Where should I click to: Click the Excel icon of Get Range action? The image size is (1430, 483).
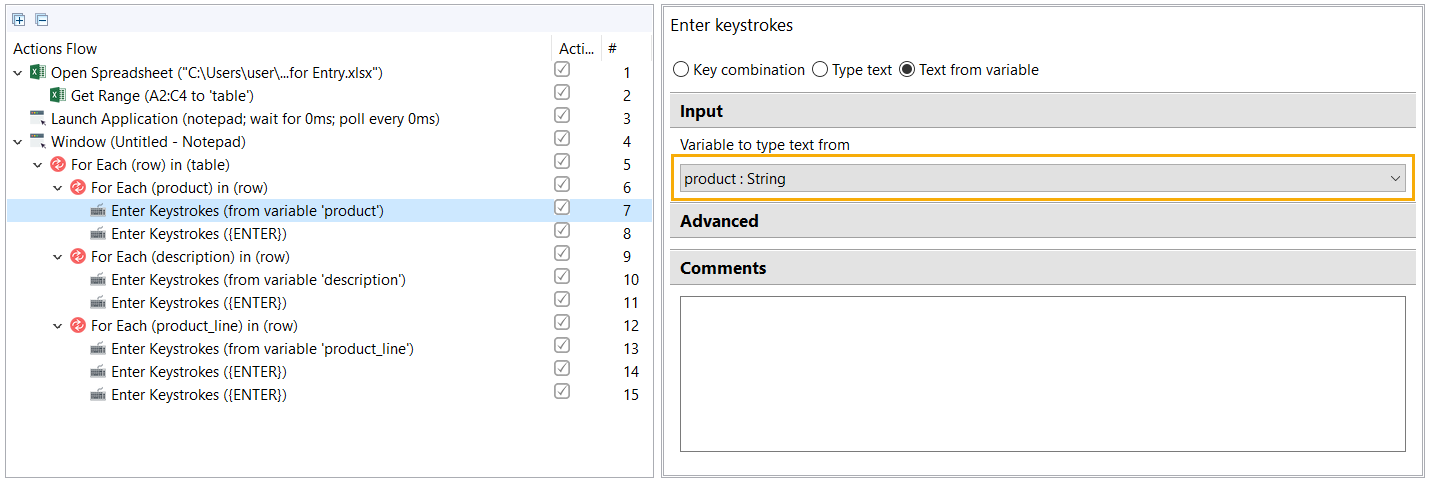click(x=58, y=96)
